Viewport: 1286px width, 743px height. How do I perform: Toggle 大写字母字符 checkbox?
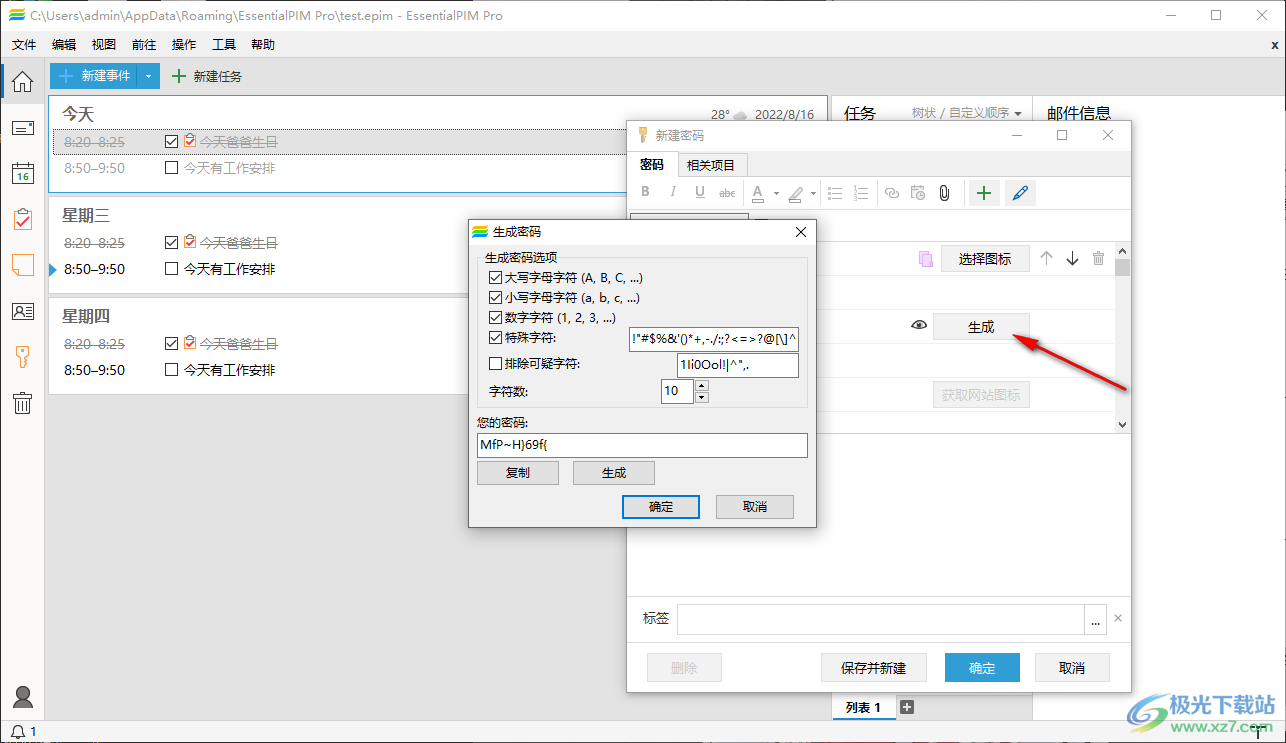(x=495, y=278)
